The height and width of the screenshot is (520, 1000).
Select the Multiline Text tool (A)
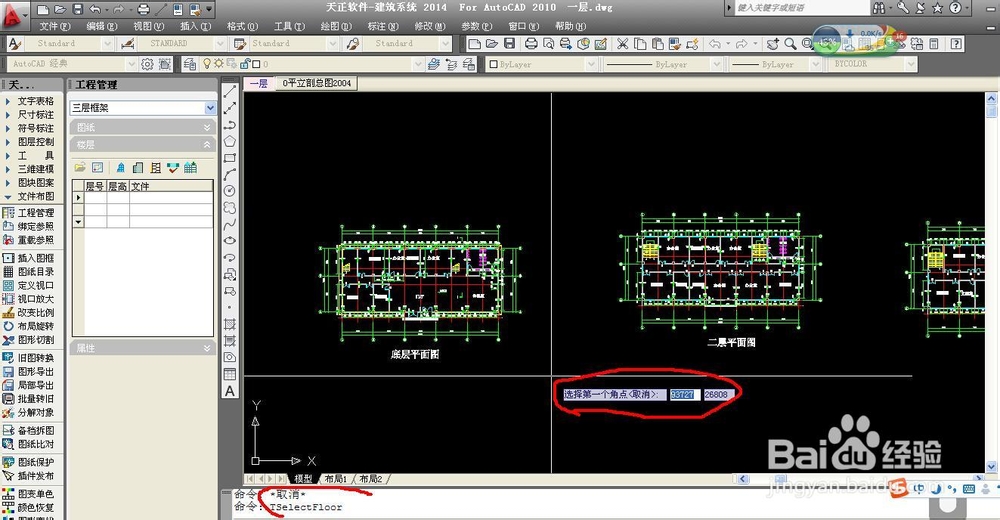coord(230,391)
